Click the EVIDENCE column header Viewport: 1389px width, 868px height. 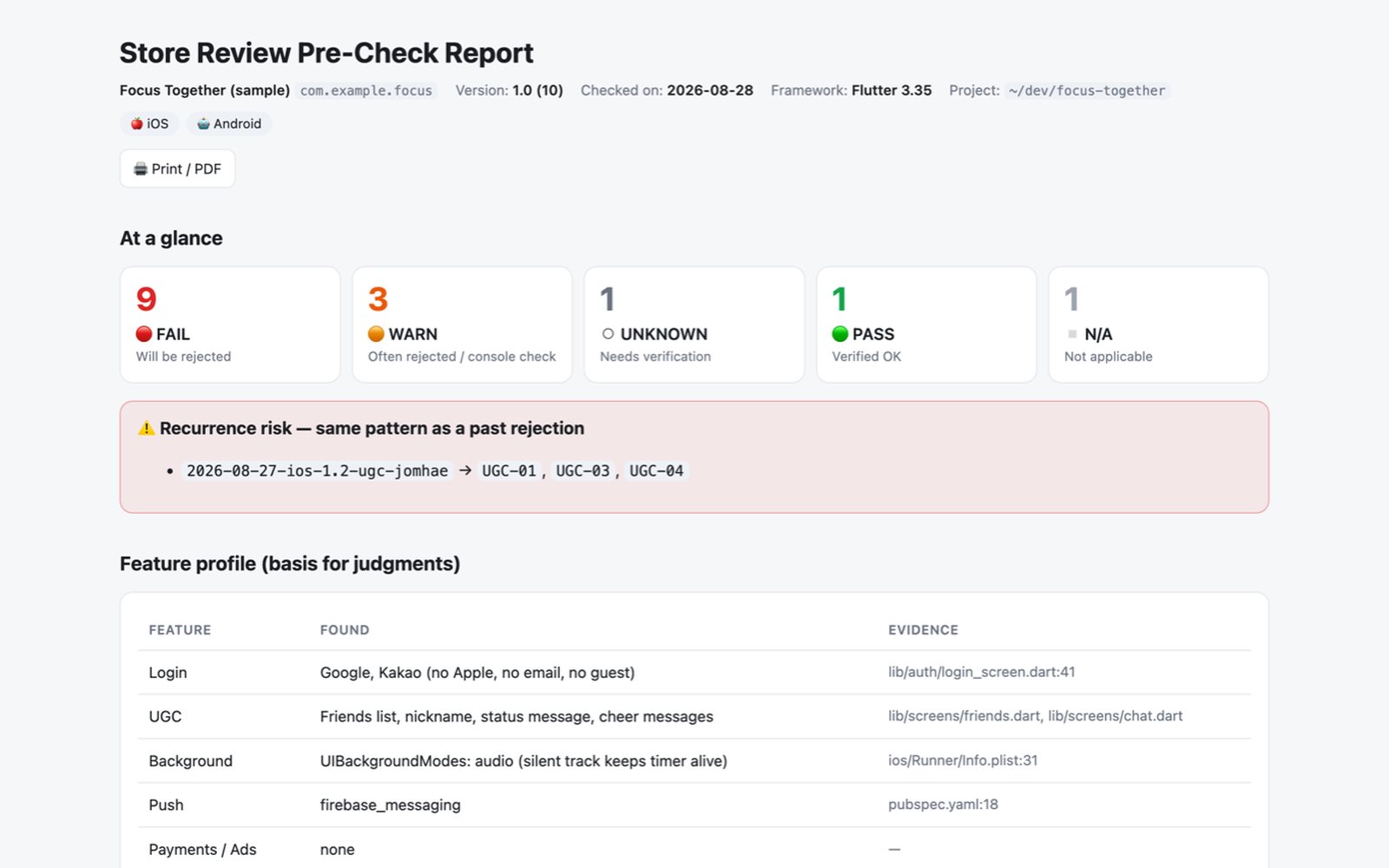[x=923, y=630]
